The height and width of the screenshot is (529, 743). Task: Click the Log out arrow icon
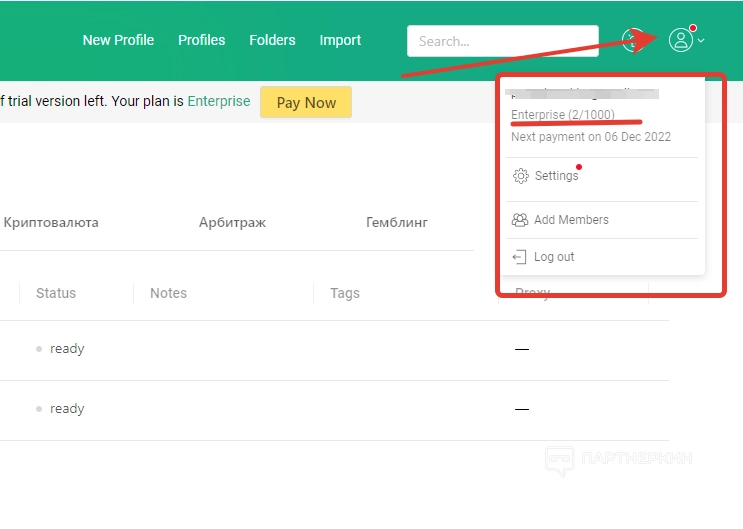519,257
